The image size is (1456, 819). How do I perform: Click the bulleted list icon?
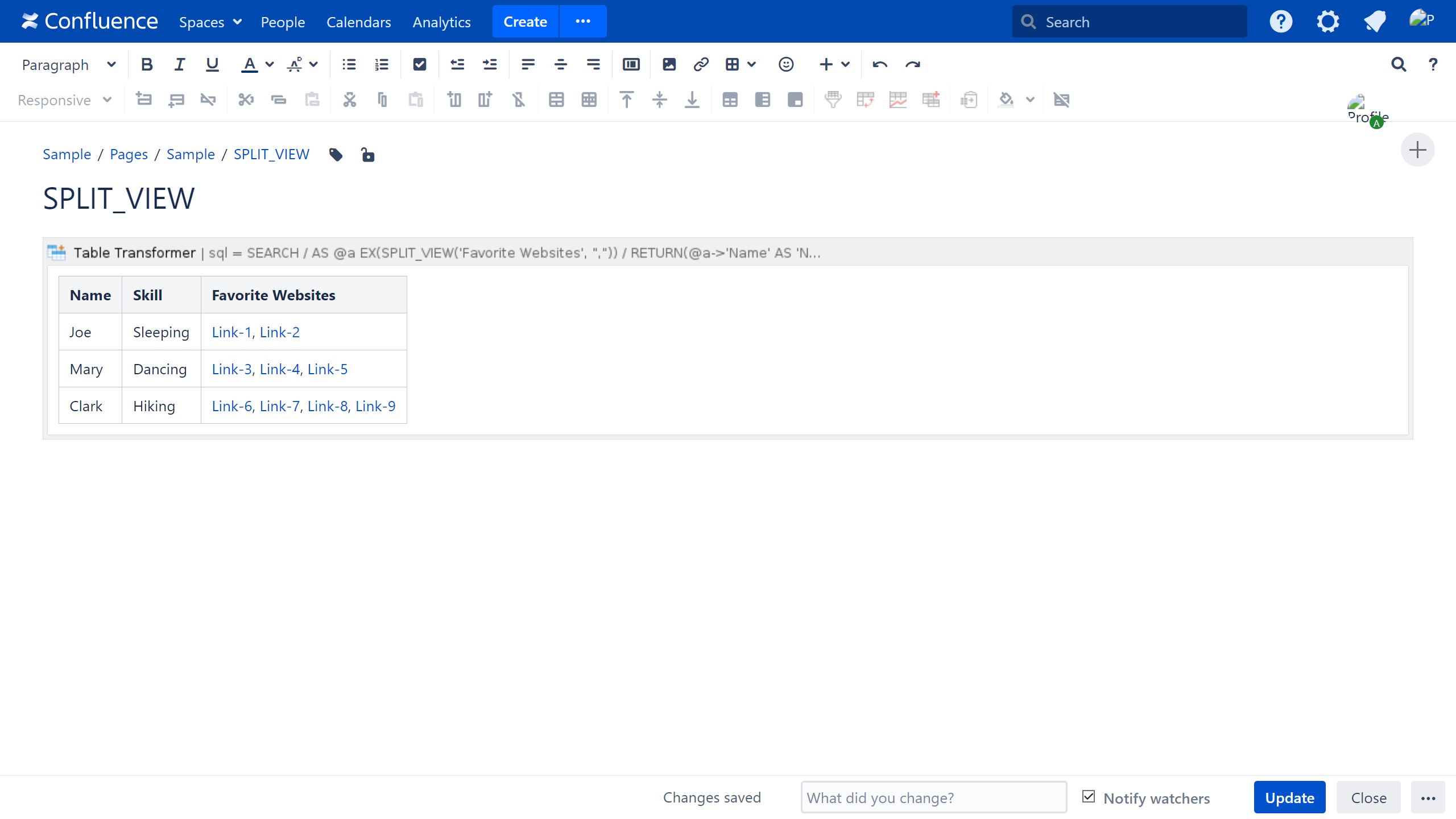(x=349, y=64)
